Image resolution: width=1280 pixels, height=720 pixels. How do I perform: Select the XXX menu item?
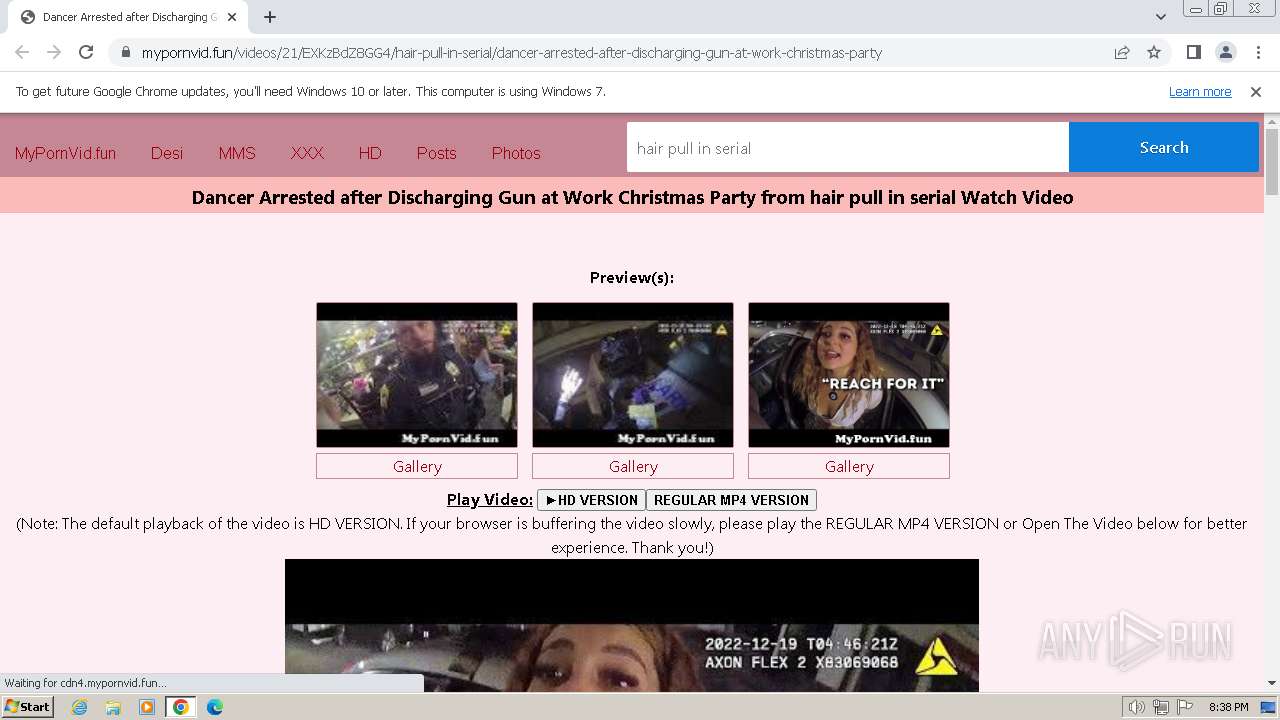[x=307, y=153]
